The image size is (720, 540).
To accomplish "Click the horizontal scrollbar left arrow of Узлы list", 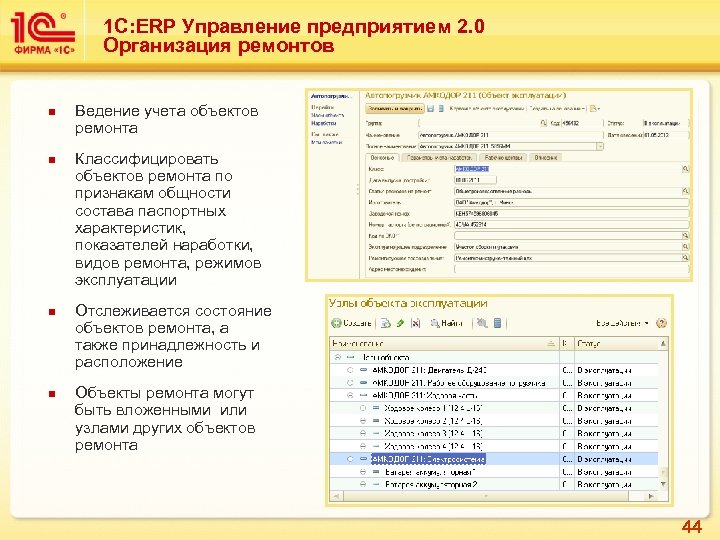I will pyautogui.click(x=336, y=496).
